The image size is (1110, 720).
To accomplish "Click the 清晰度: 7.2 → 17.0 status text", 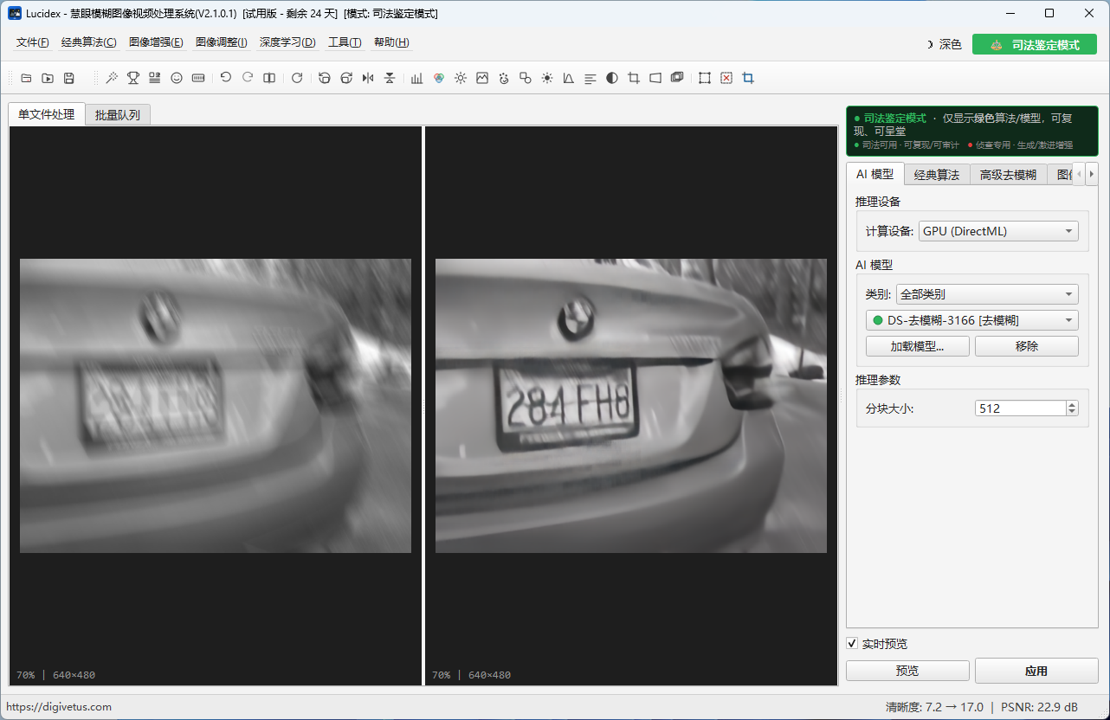I will tap(934, 707).
